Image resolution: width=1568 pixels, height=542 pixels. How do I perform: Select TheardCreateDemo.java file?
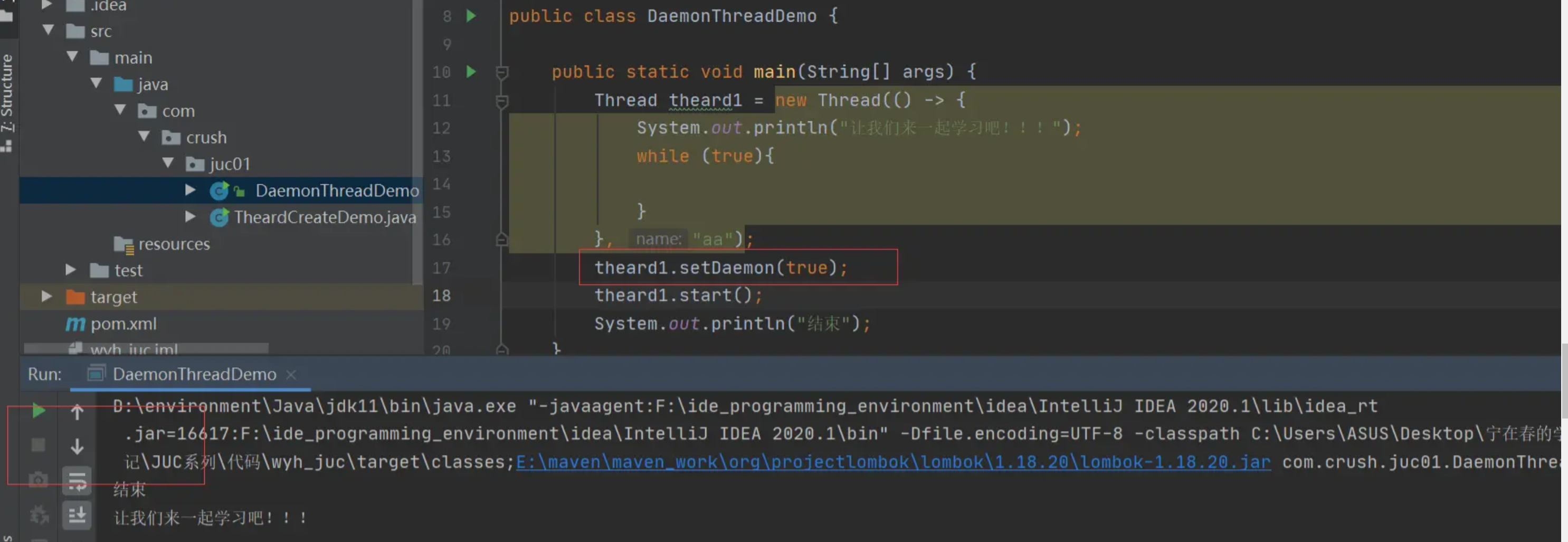[x=325, y=217]
